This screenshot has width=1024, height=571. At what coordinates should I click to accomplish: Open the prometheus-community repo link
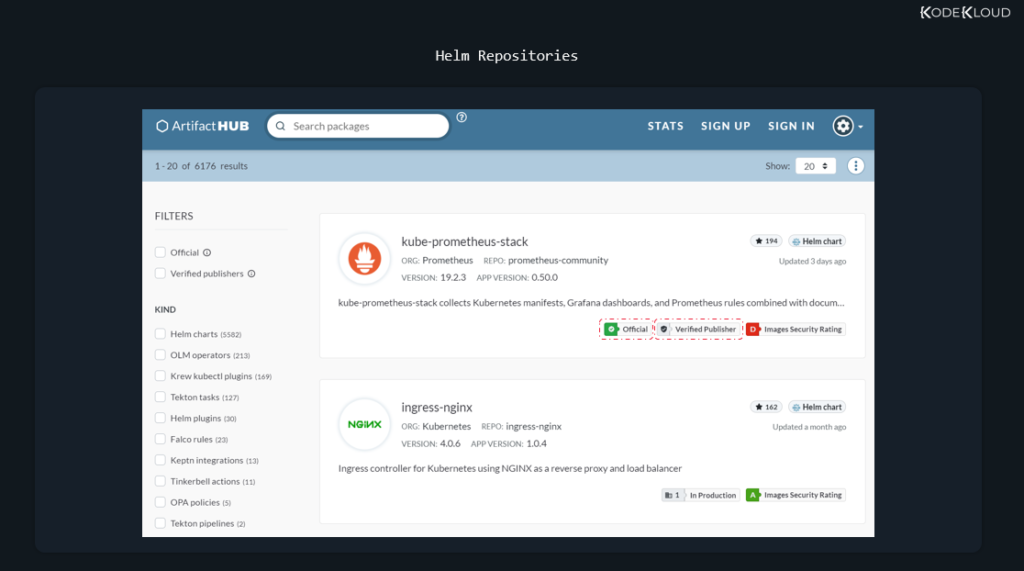point(558,260)
